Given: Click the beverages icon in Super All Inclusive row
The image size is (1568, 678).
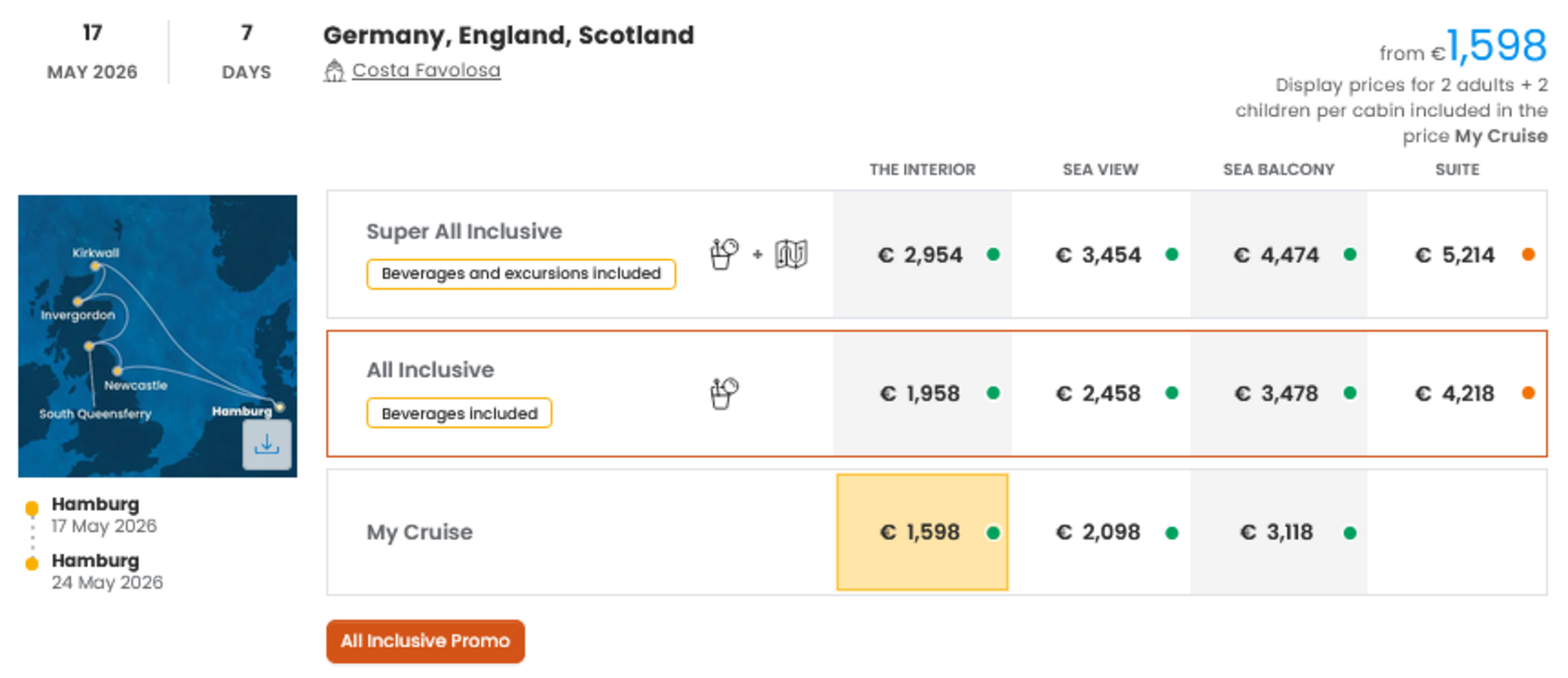Looking at the screenshot, I should click(723, 253).
